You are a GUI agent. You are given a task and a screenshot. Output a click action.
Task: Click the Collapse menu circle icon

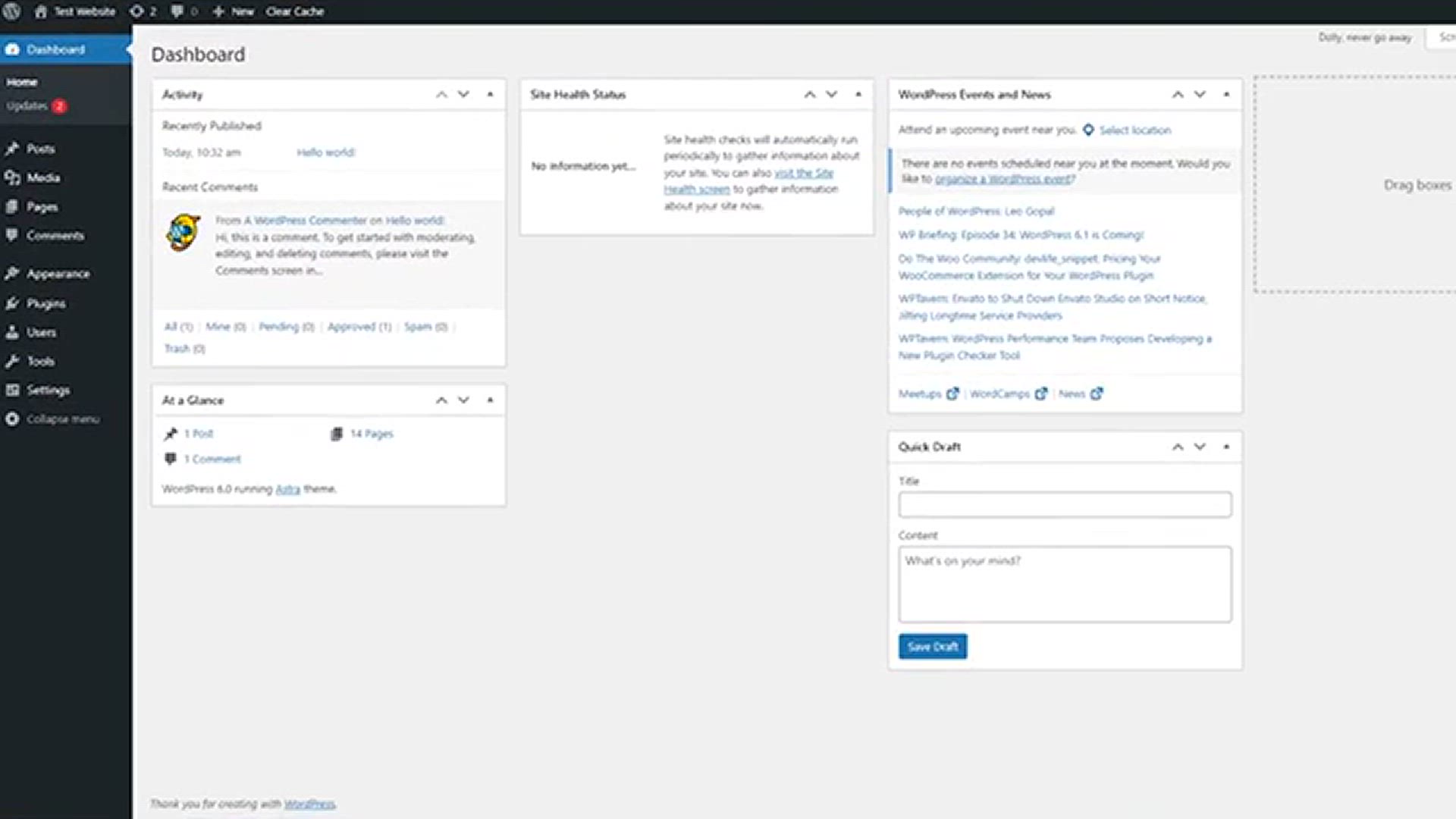pos(12,419)
